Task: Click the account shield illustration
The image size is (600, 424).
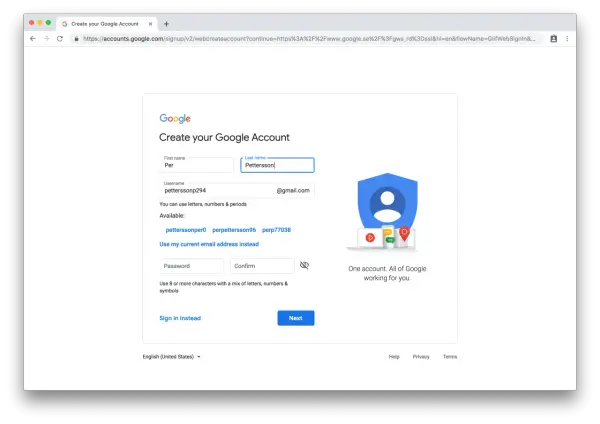Action: (386, 212)
